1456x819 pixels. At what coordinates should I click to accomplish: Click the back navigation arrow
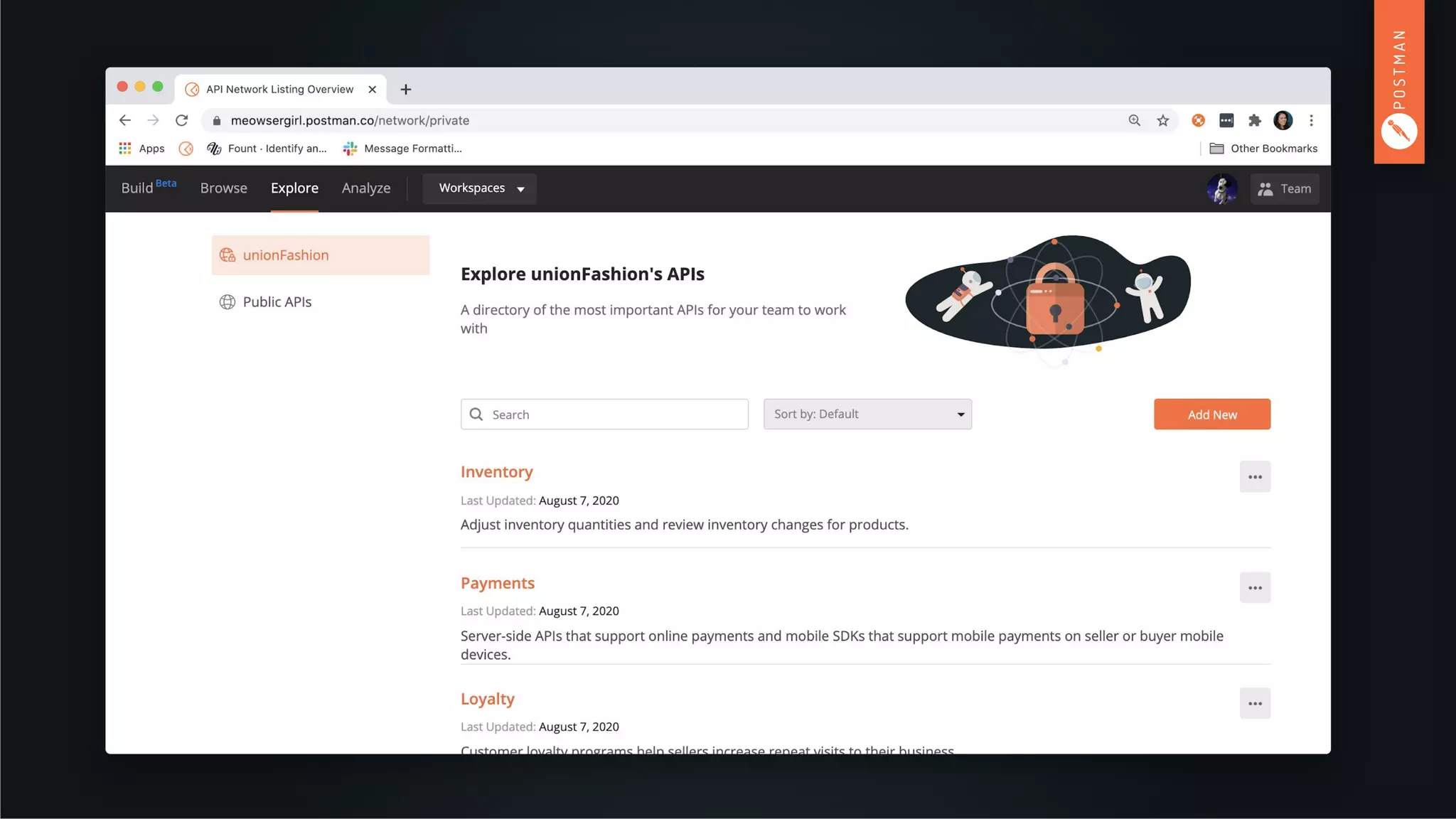125,120
